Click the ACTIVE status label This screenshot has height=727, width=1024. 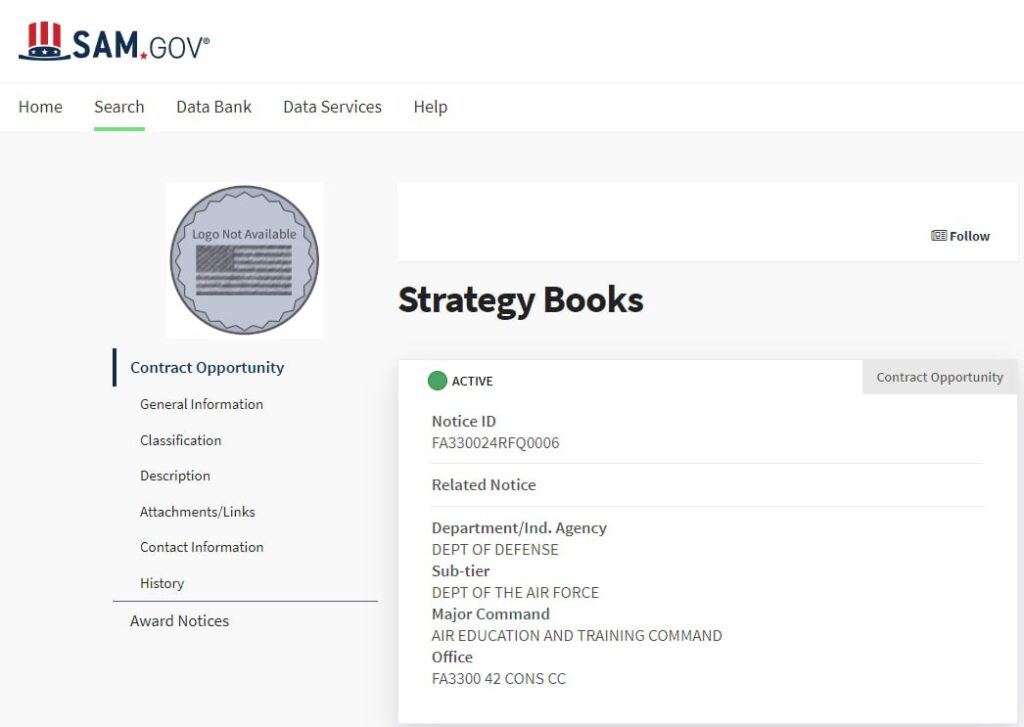pyautogui.click(x=472, y=381)
